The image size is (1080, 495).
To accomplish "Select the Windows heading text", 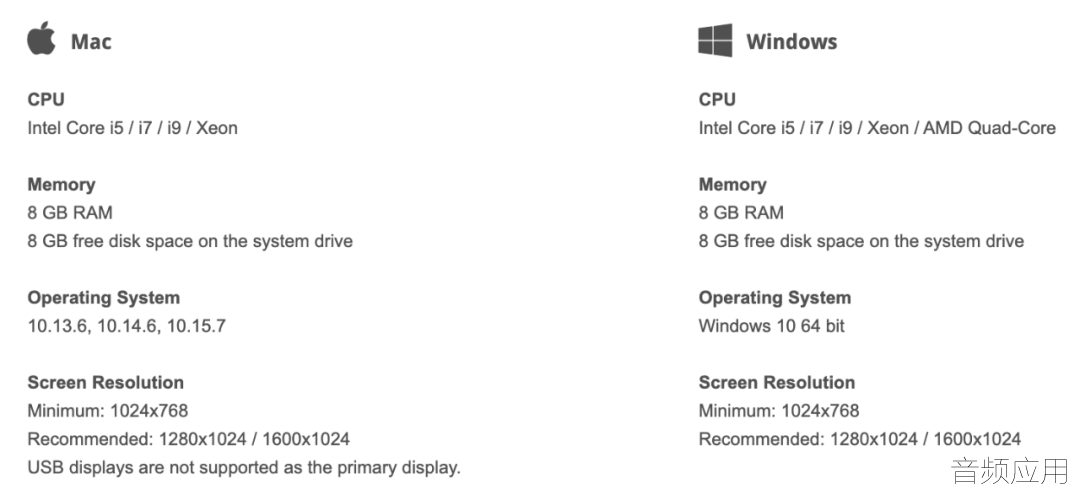I will (791, 41).
